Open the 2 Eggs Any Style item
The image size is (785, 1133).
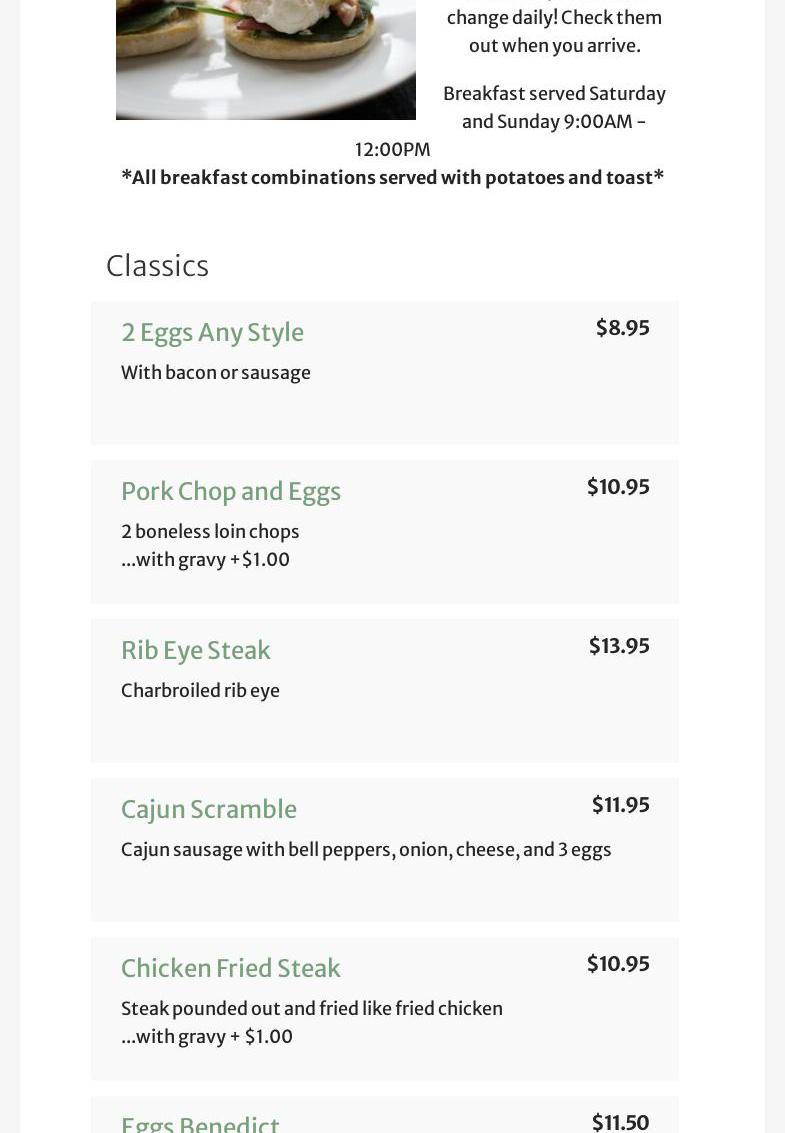pyautogui.click(x=212, y=332)
